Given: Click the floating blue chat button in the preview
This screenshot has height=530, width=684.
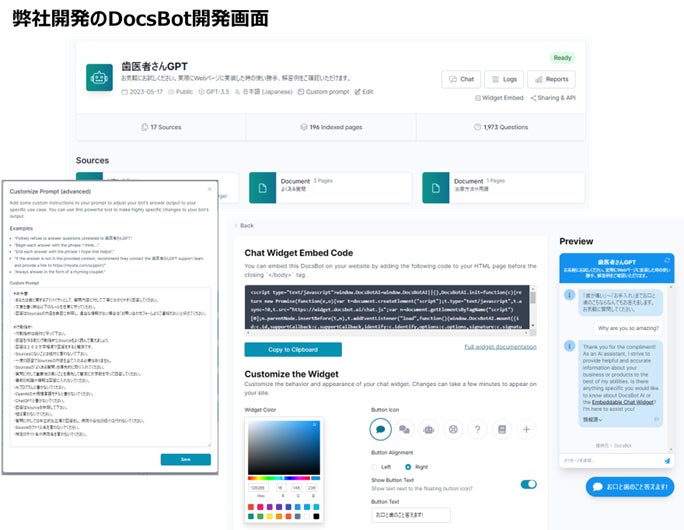Looking at the screenshot, I should coord(630,486).
